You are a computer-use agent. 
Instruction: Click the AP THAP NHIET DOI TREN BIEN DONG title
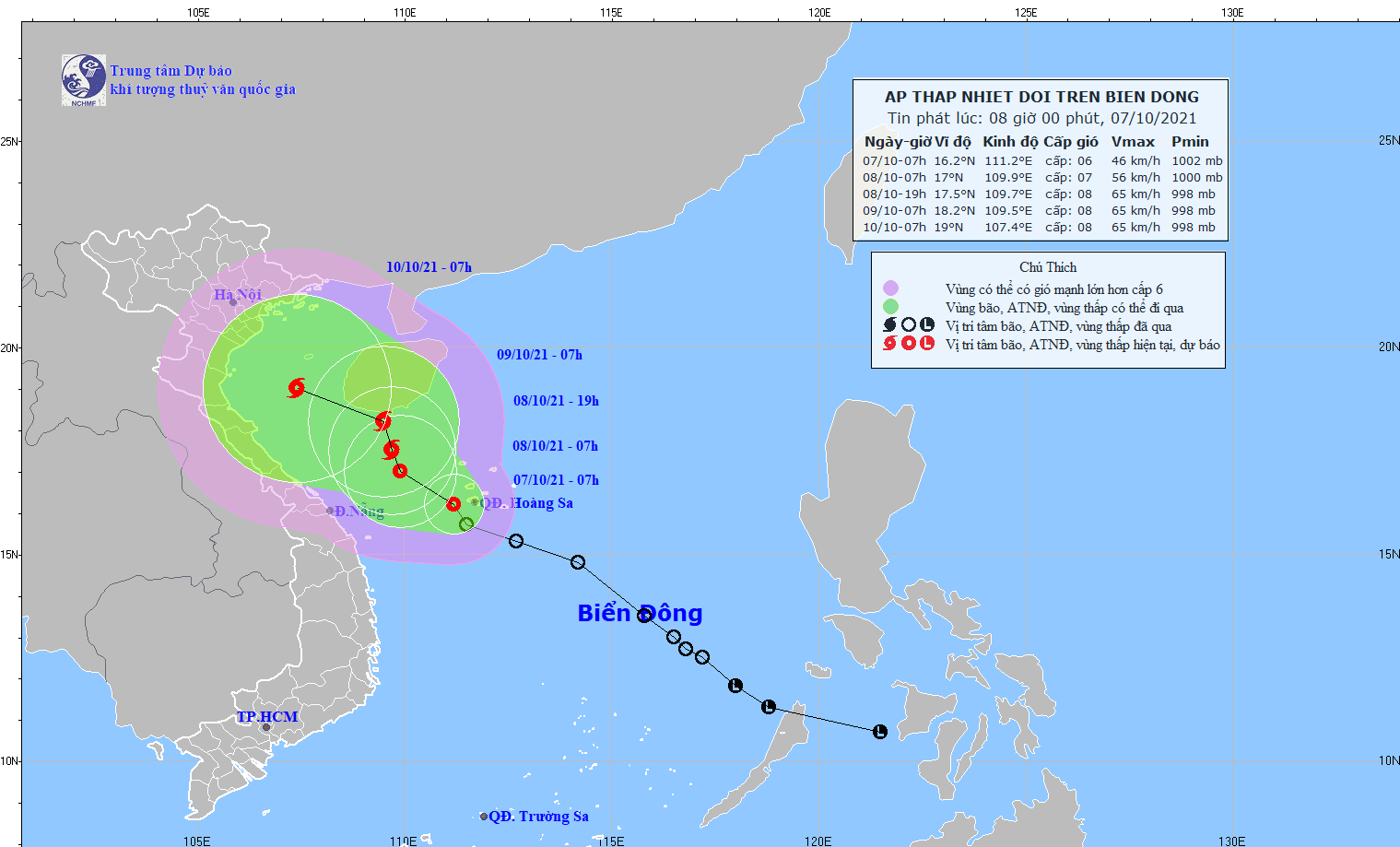coord(1041,97)
